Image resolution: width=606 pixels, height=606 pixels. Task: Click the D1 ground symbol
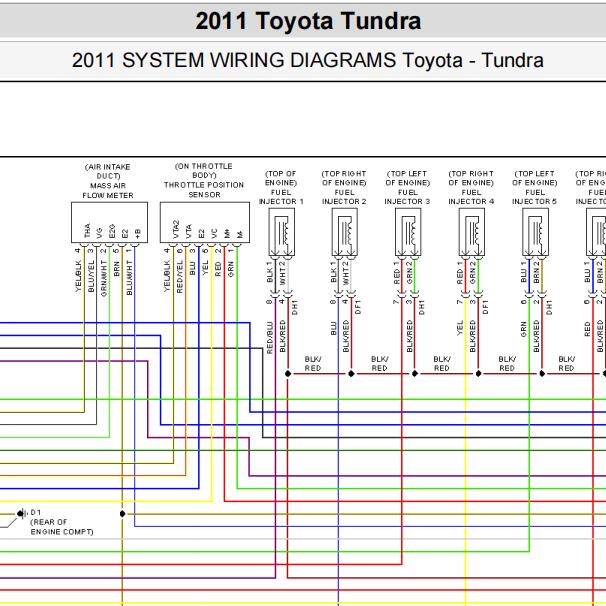pyautogui.click(x=22, y=514)
